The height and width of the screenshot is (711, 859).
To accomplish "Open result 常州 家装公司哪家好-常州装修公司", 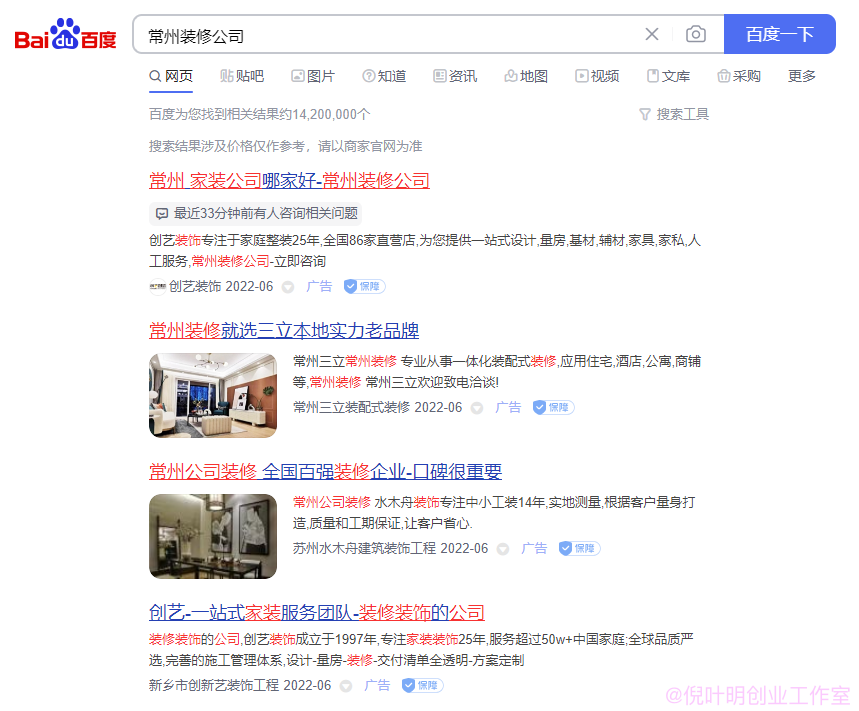I will coord(289,180).
